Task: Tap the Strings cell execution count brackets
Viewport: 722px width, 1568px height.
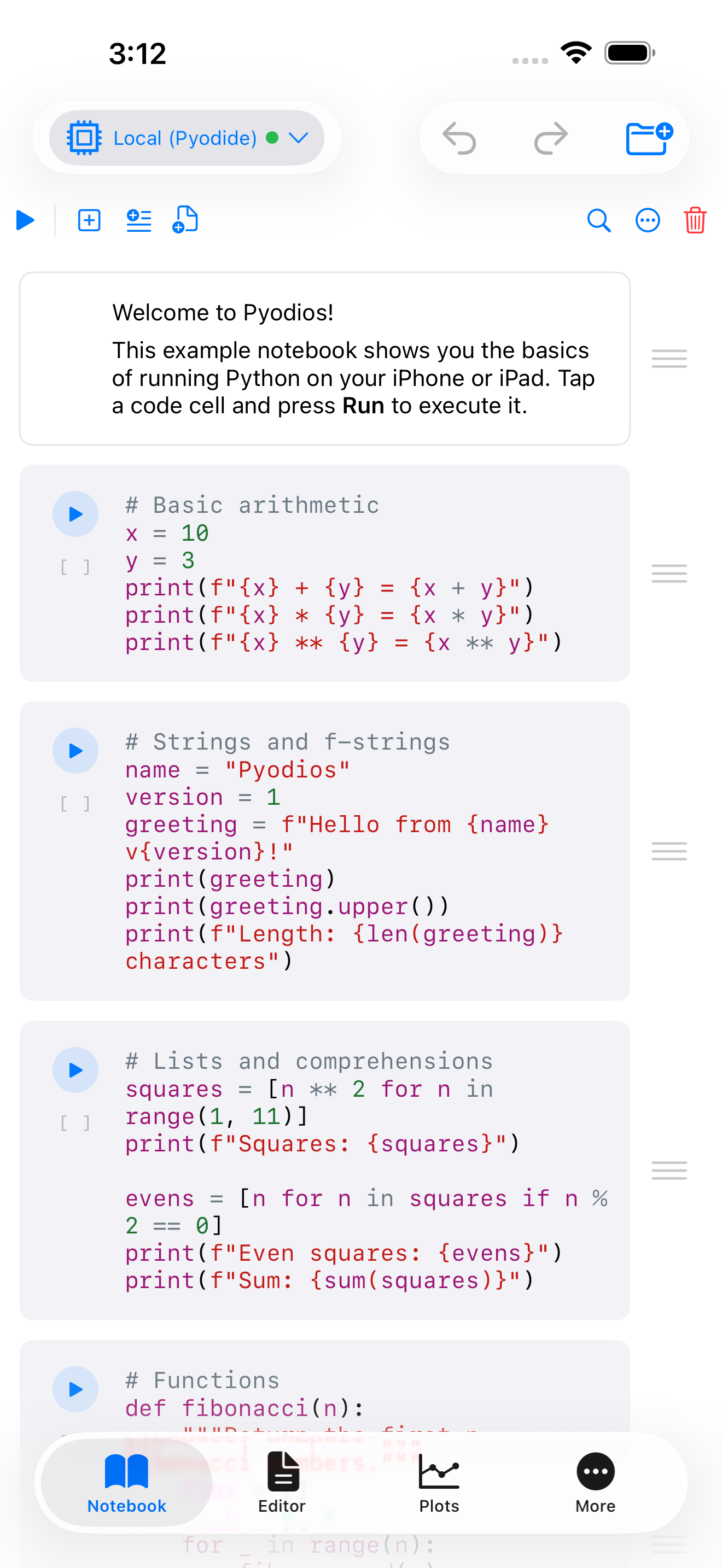Action: [x=75, y=804]
